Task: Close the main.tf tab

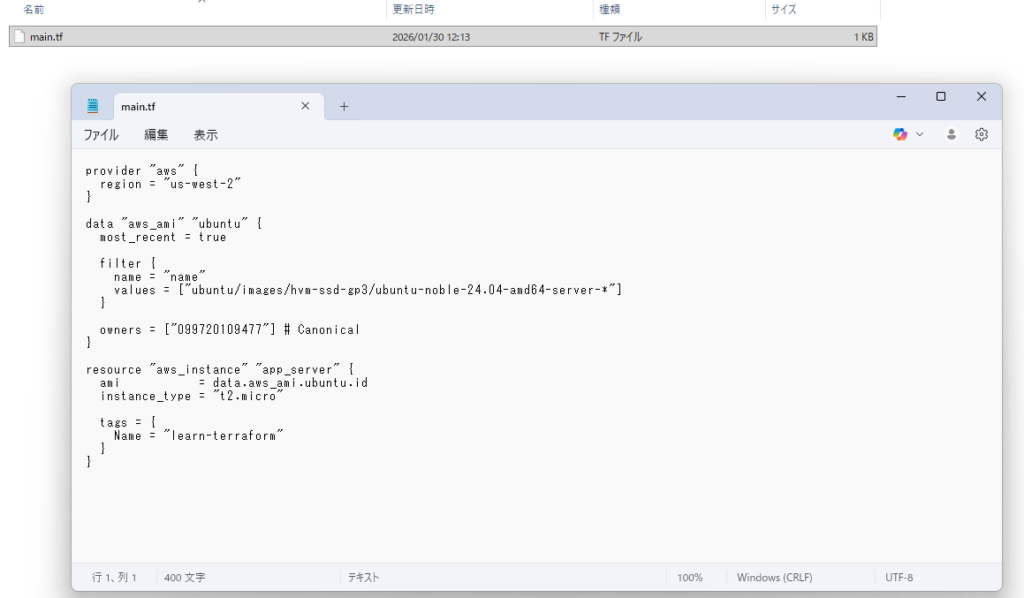Action: click(x=306, y=106)
